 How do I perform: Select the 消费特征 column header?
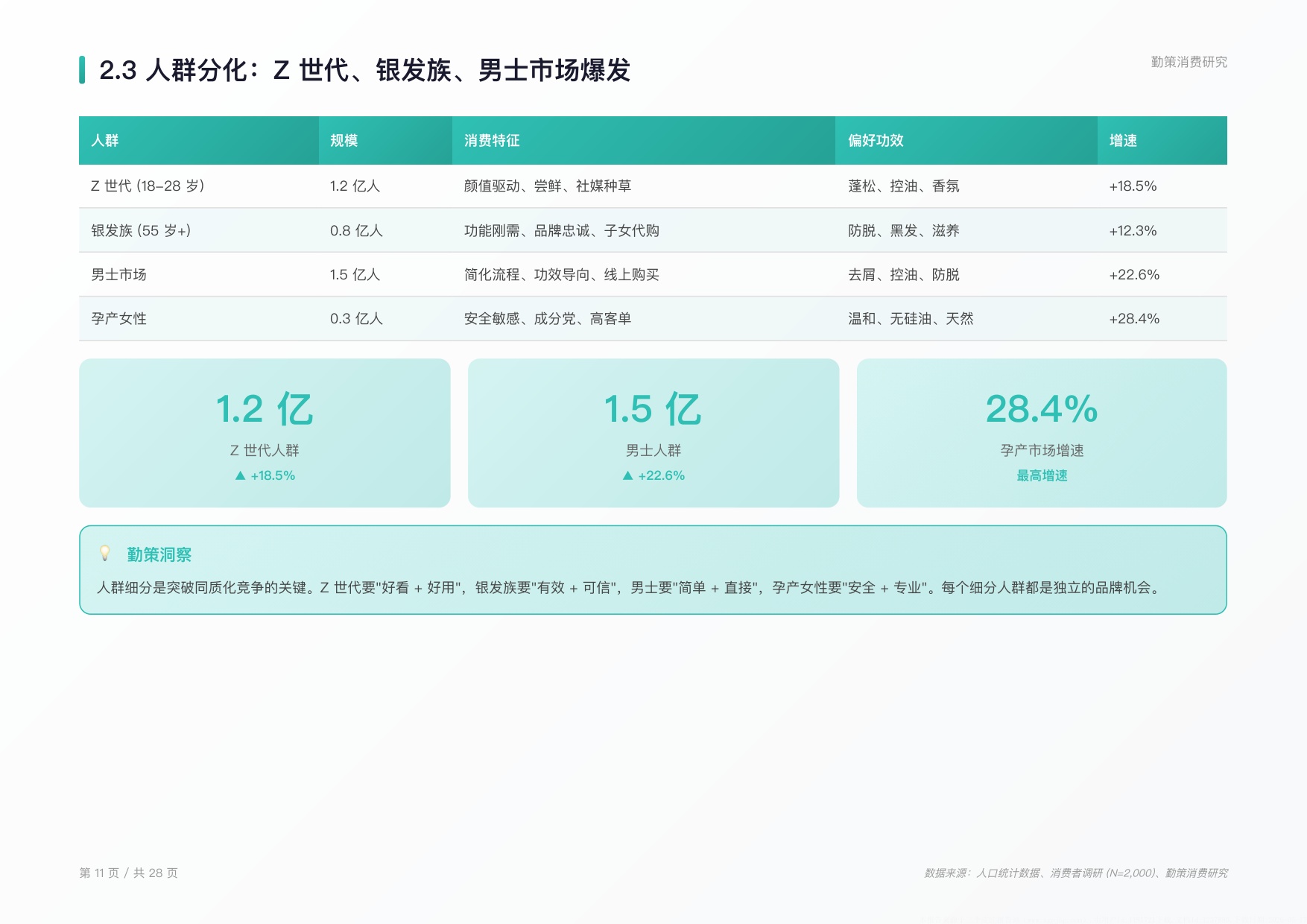(644, 140)
